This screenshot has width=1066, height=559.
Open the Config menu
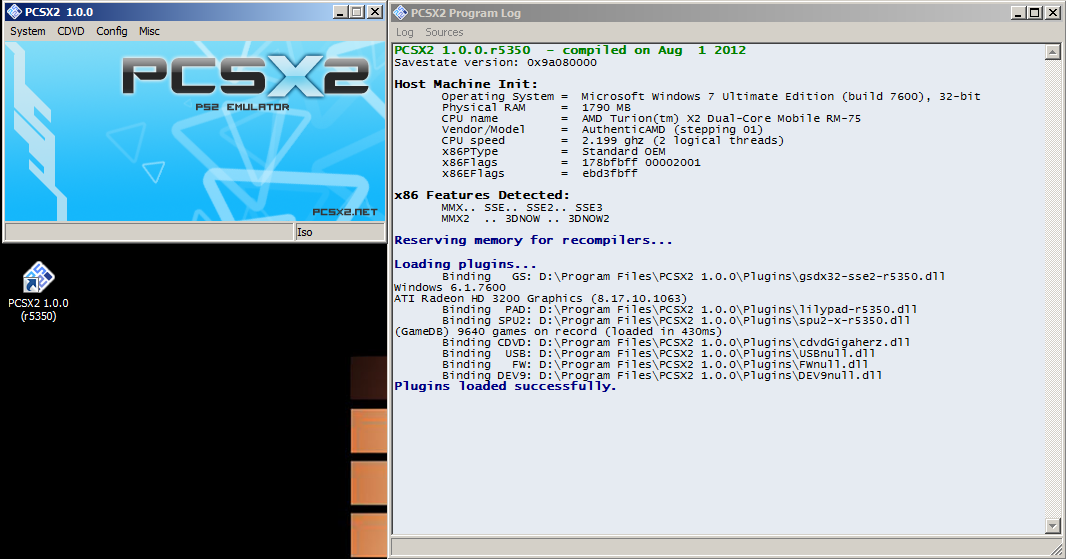111,31
